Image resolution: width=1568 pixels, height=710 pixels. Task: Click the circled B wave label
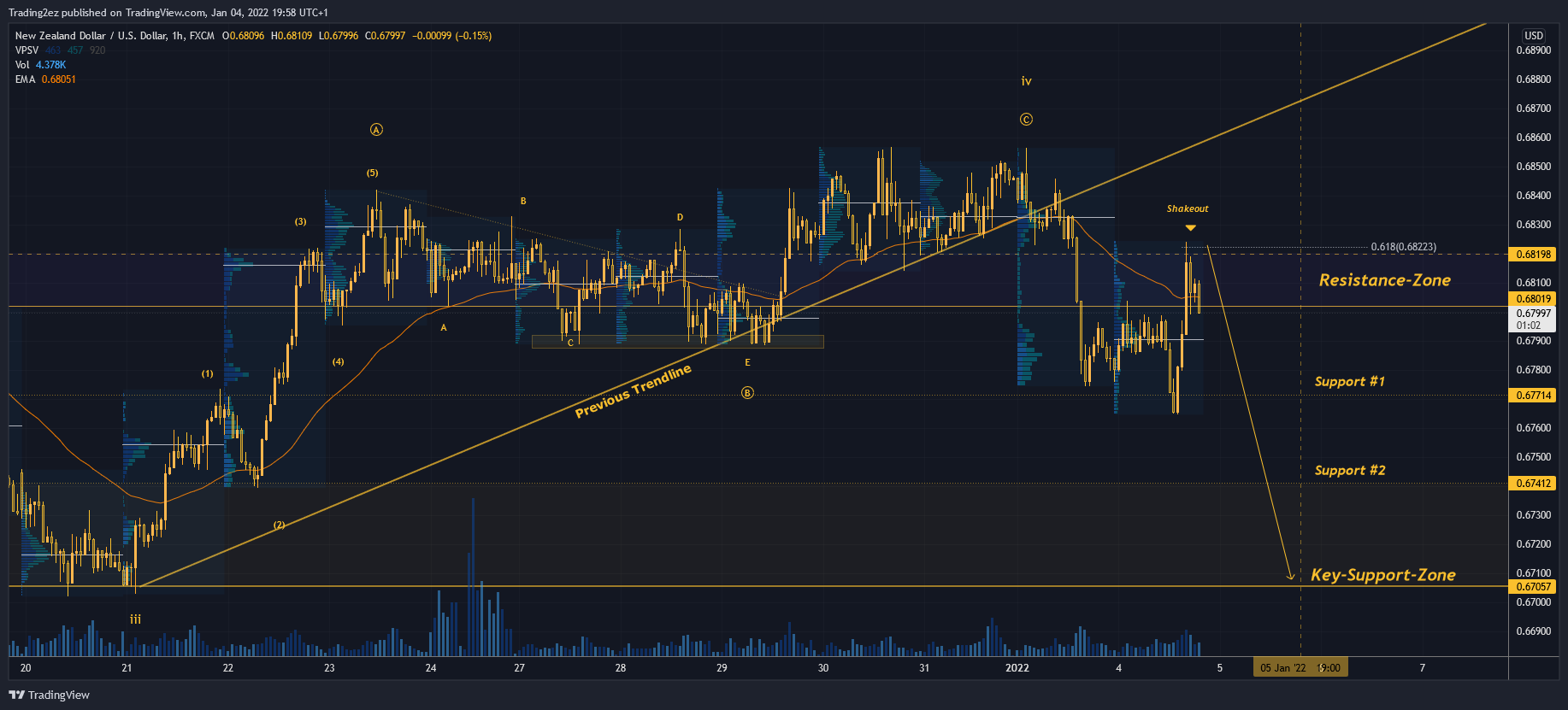tap(747, 393)
